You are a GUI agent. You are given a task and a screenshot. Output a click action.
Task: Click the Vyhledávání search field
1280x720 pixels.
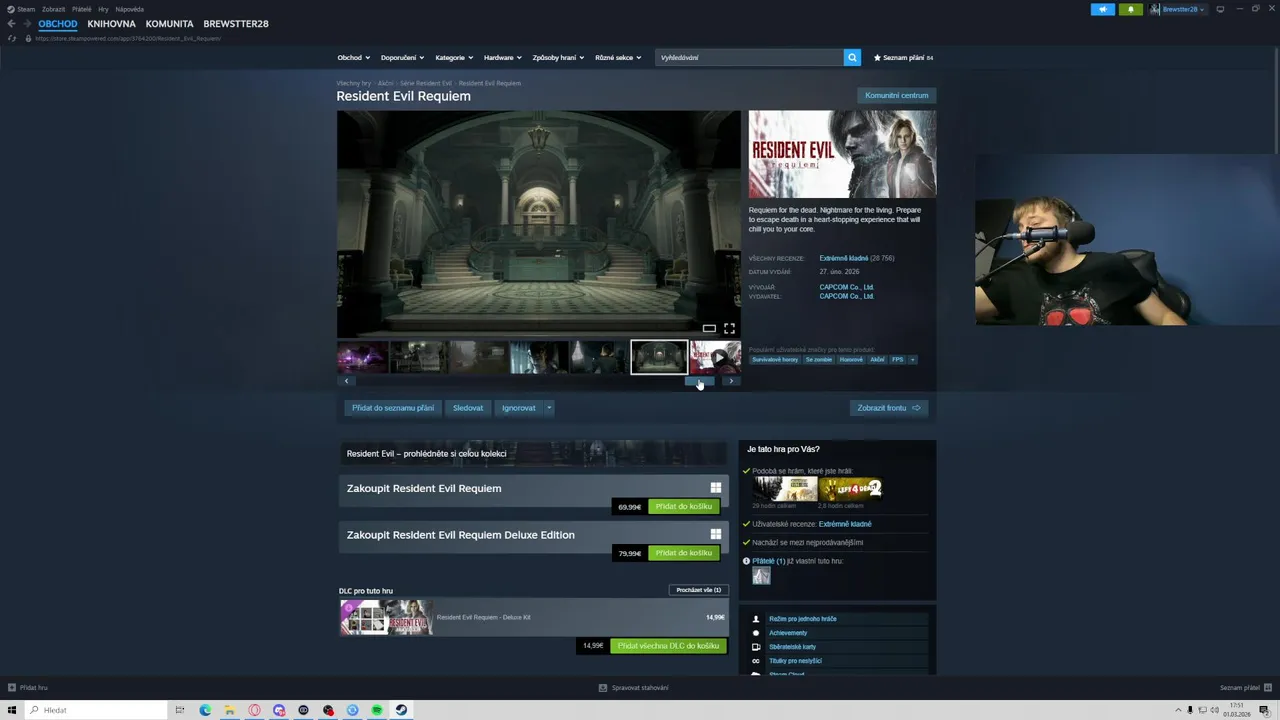(749, 58)
